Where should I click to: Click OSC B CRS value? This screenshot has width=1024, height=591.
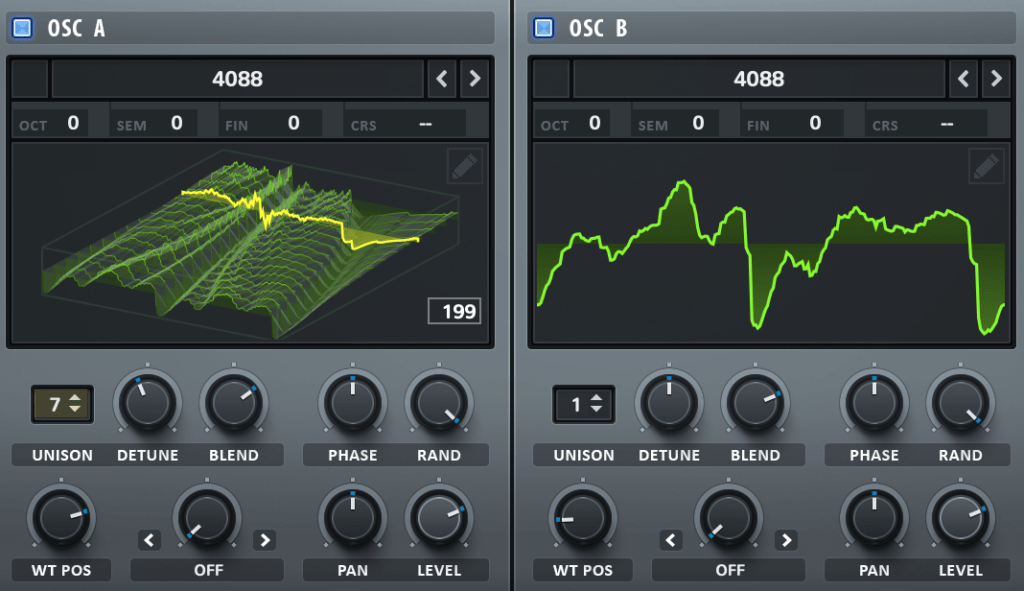(x=947, y=123)
